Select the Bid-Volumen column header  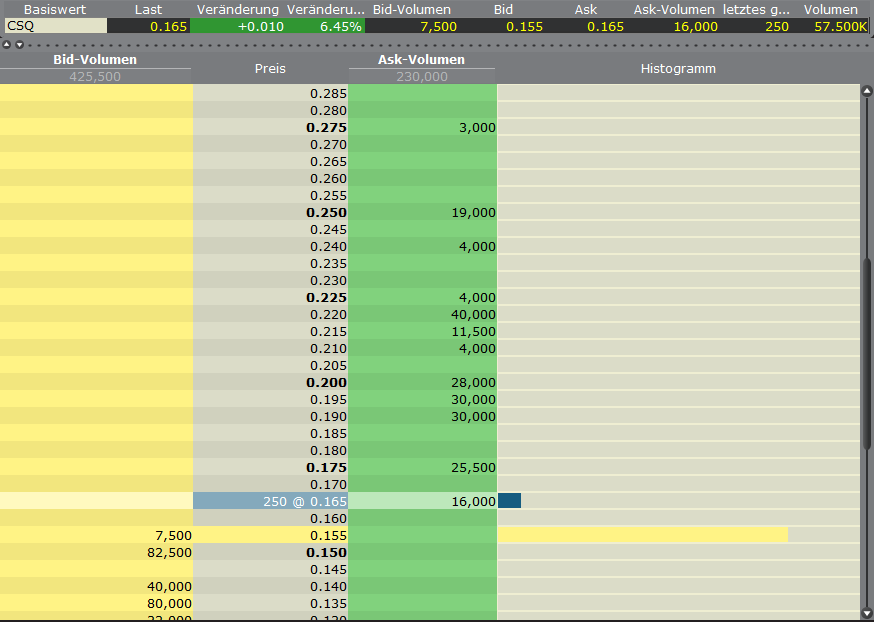tap(95, 60)
